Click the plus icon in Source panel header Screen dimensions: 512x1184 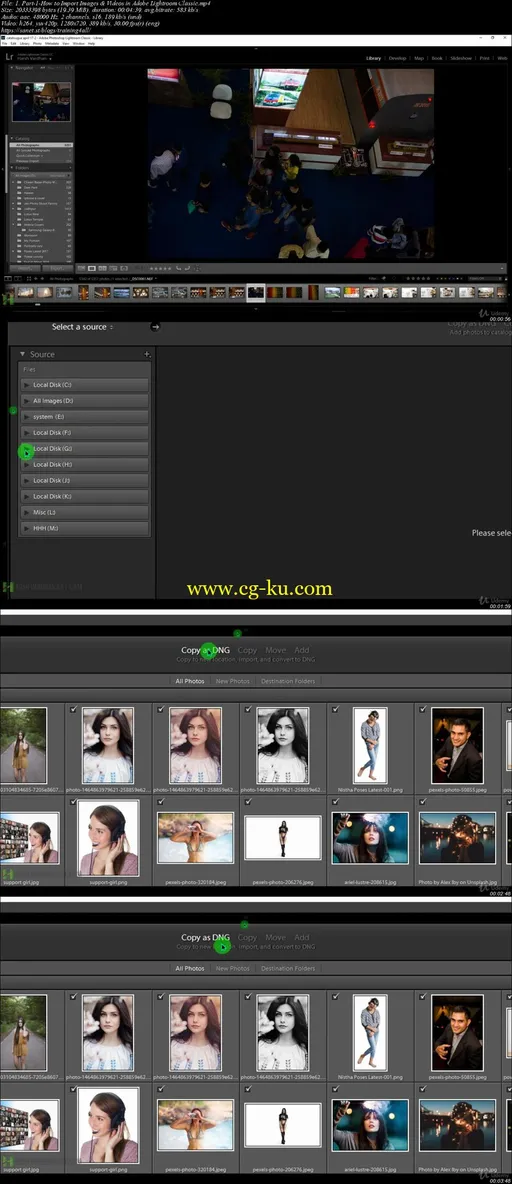tap(147, 354)
